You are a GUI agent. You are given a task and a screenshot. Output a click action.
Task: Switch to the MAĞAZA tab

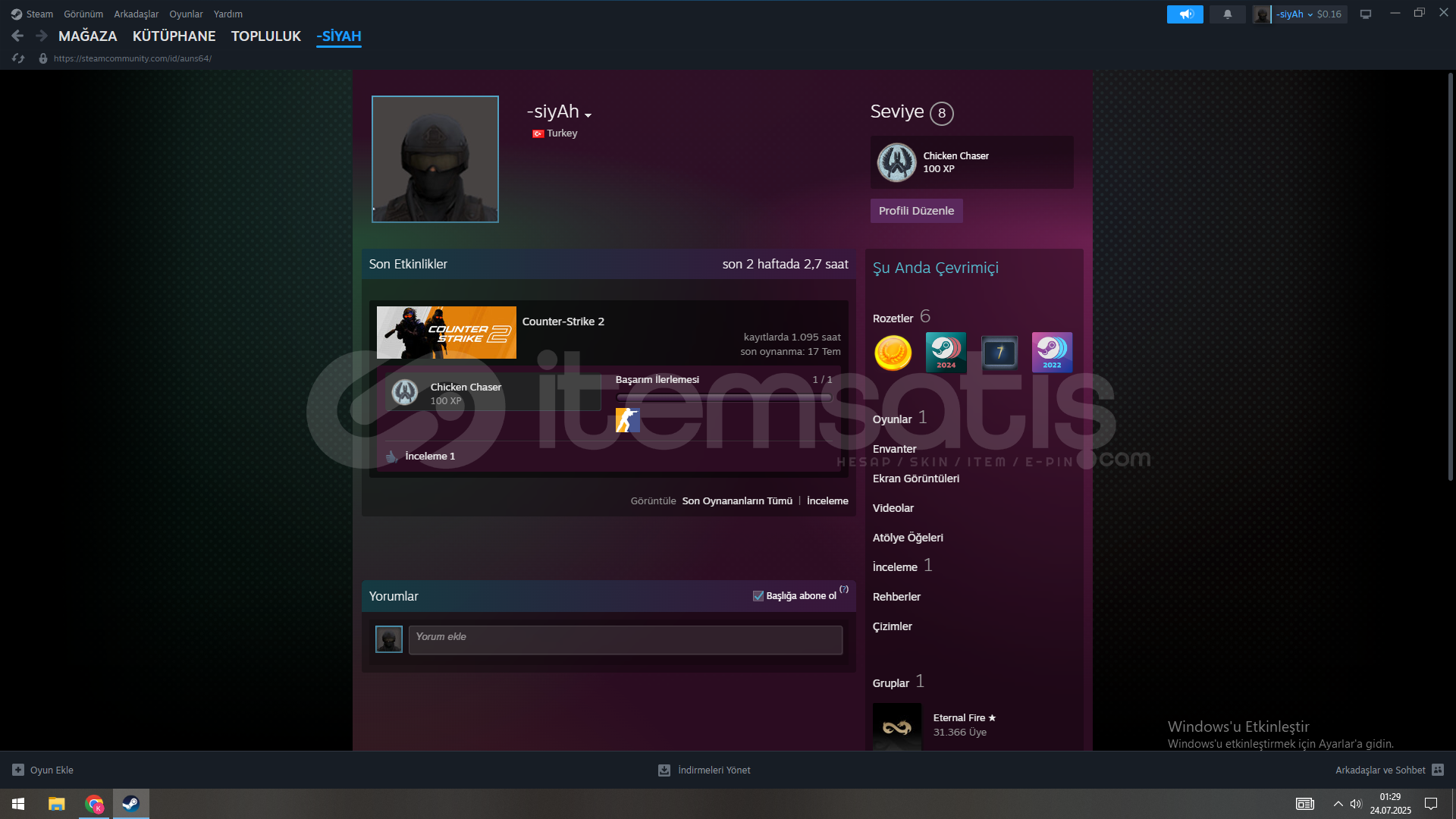[x=88, y=36]
